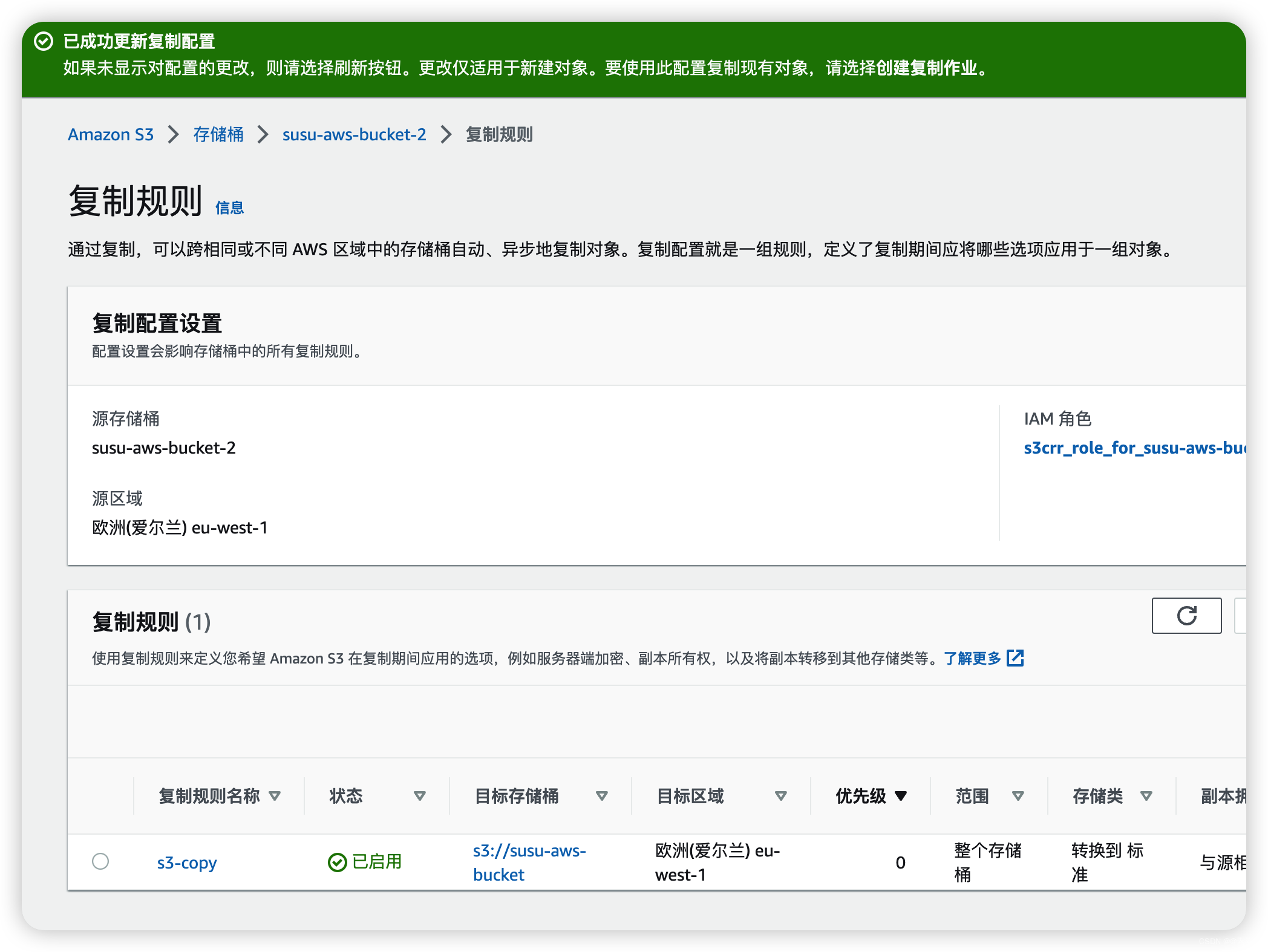
Task: Click the 已启用 status text
Action: (377, 862)
